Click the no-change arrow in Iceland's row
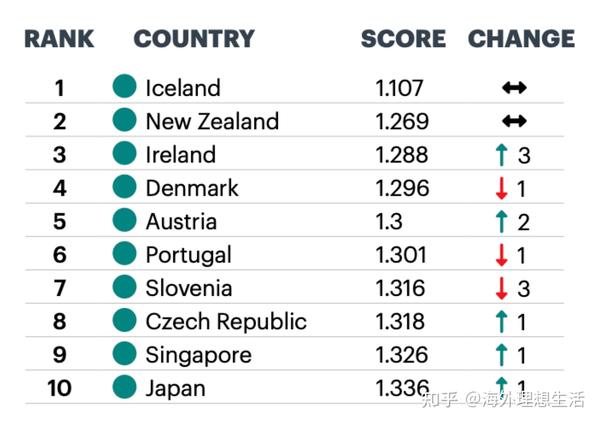This screenshot has width=600, height=424. pos(514,88)
